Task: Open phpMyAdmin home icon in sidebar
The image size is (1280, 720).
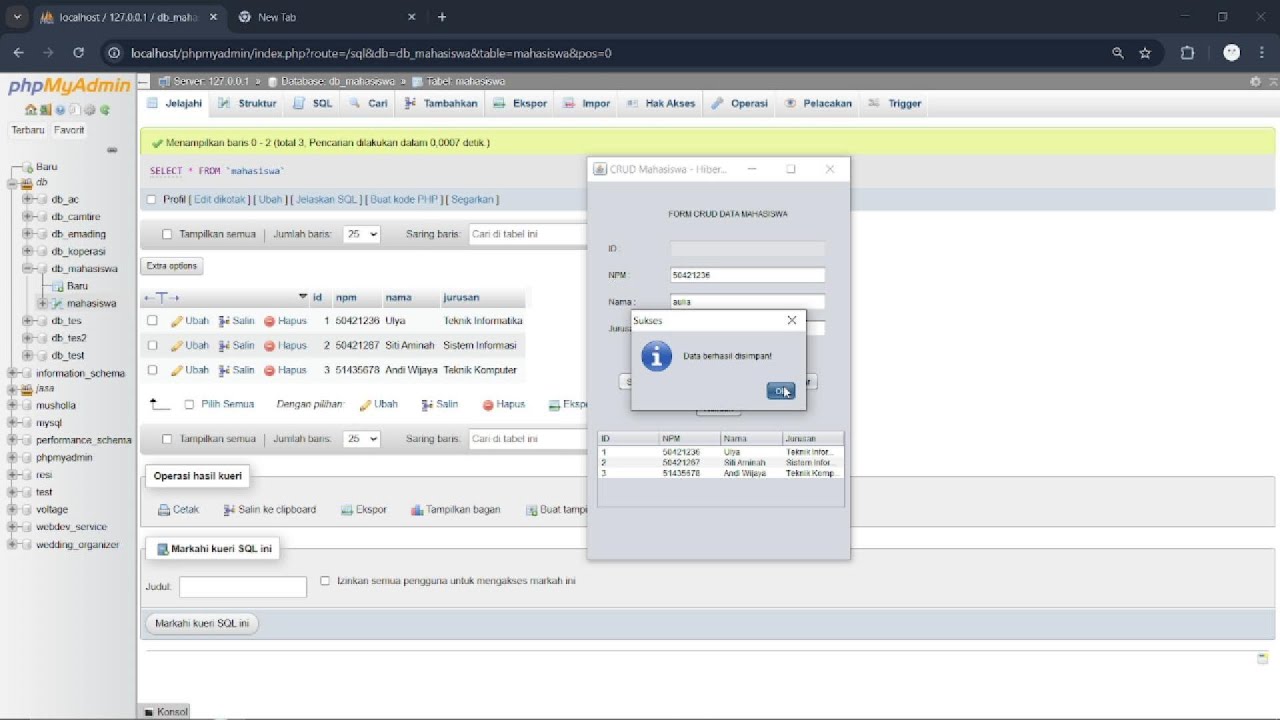Action: pos(31,110)
